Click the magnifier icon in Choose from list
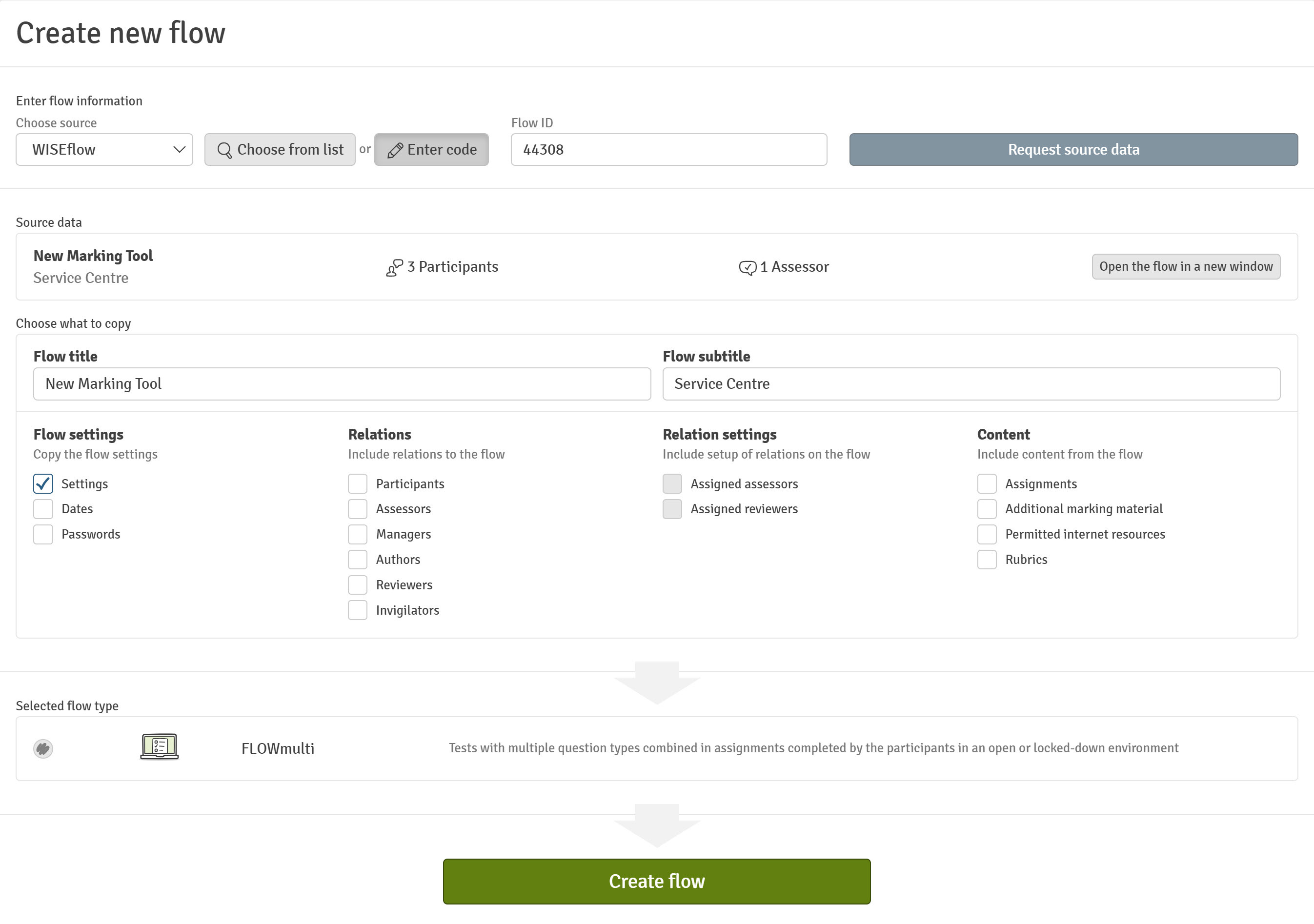This screenshot has height=924, width=1314. [224, 150]
